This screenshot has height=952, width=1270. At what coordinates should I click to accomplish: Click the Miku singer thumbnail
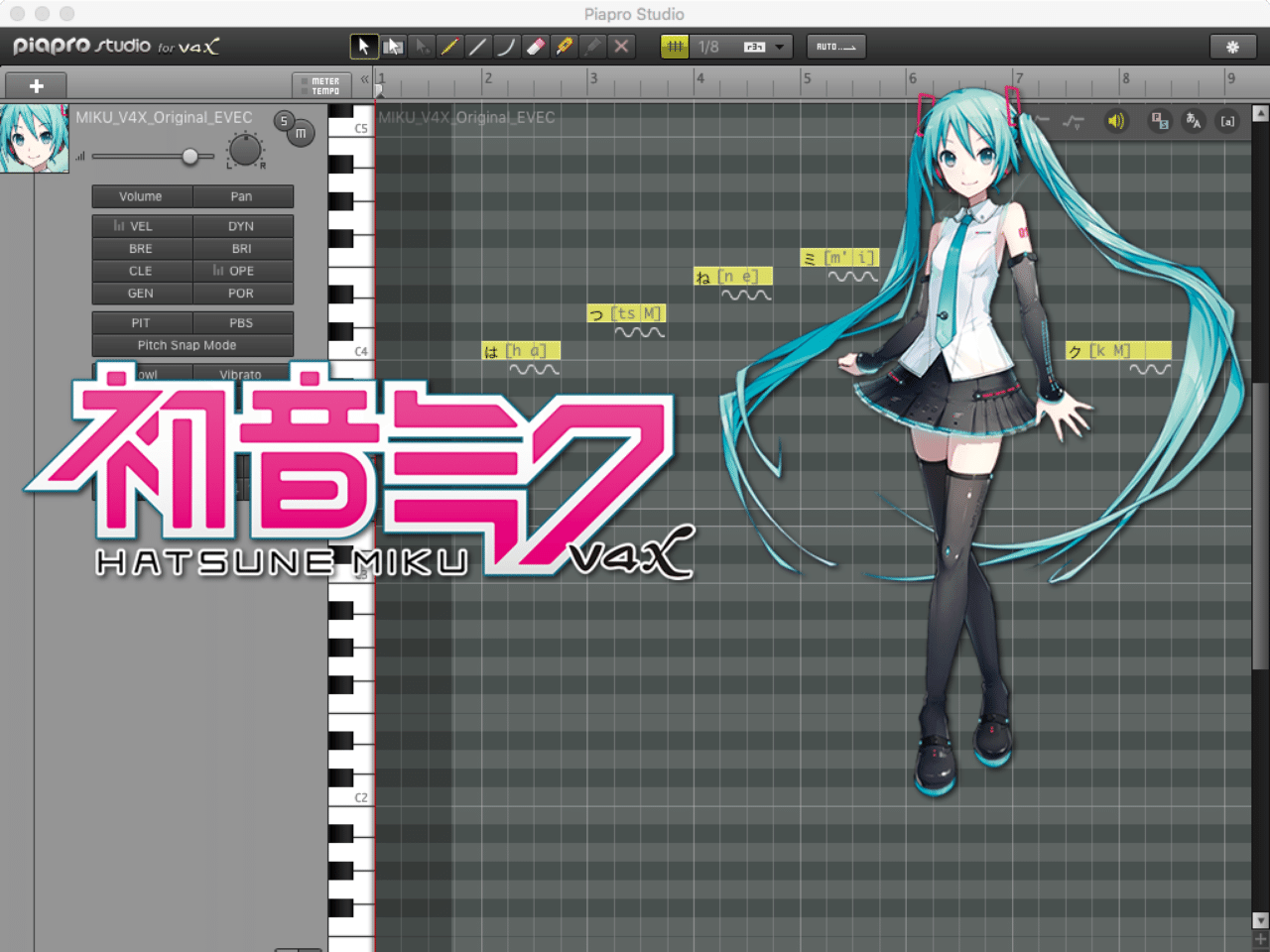(x=34, y=138)
